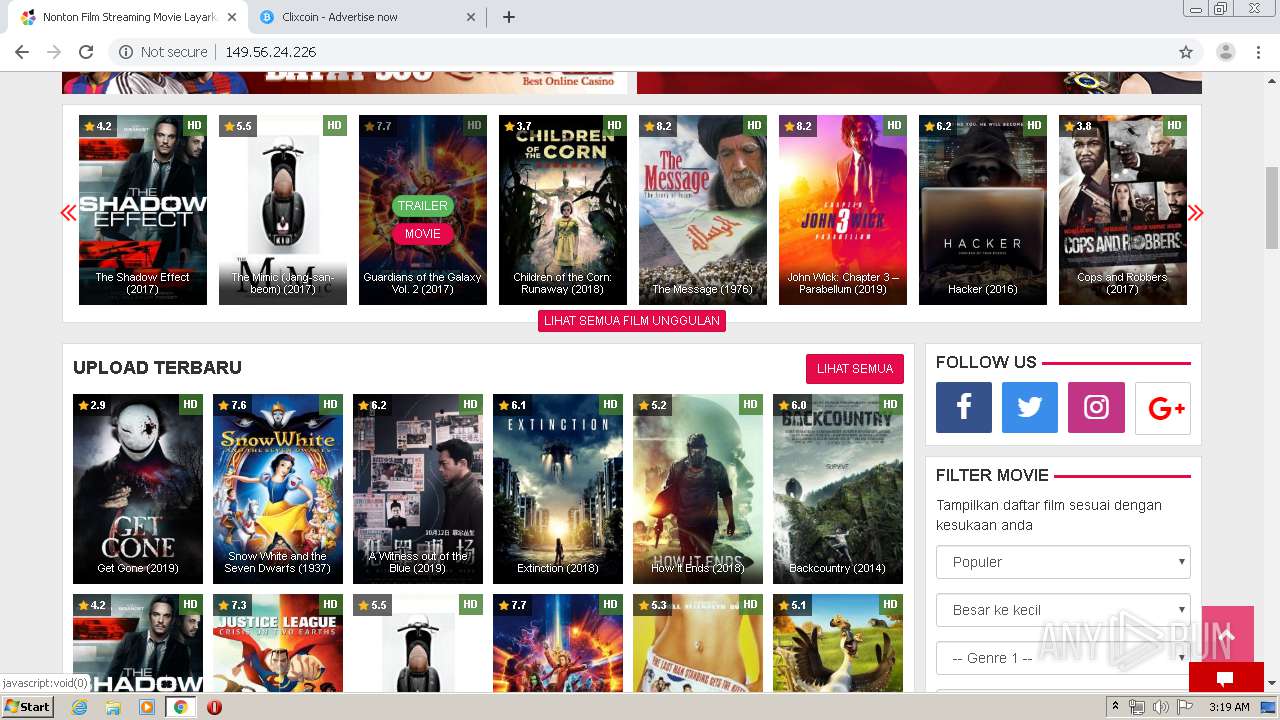Viewport: 1280px width, 720px height.
Task: Click the page vertical scrollbar
Action: 1272,208
